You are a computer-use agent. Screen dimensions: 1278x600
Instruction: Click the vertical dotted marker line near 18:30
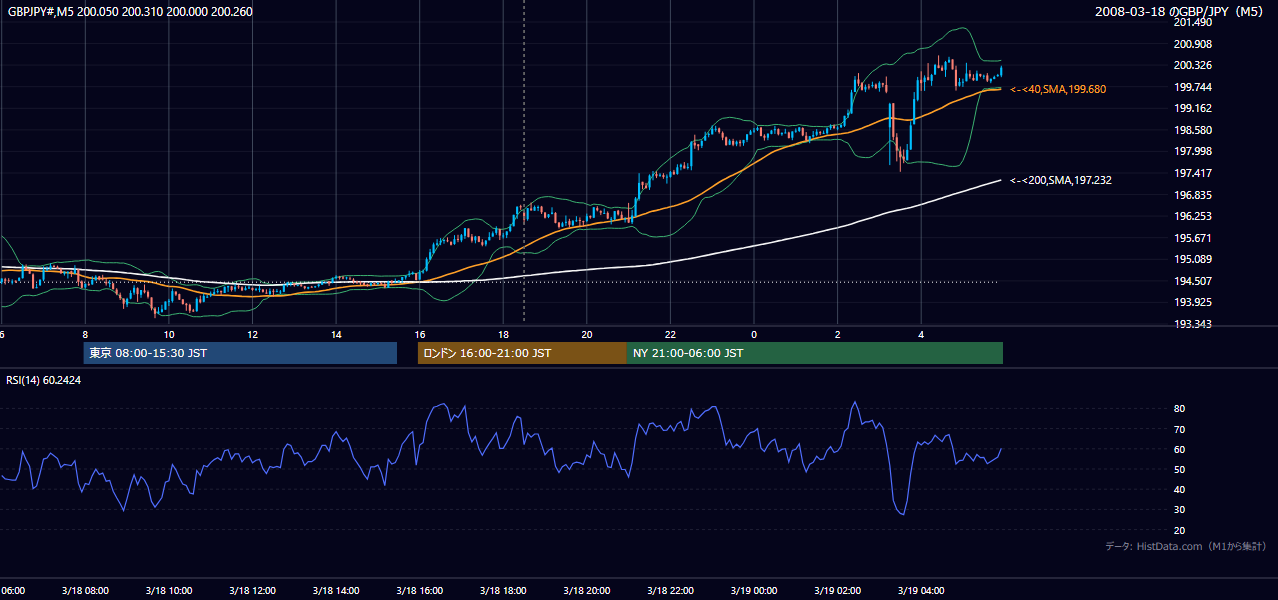524,160
